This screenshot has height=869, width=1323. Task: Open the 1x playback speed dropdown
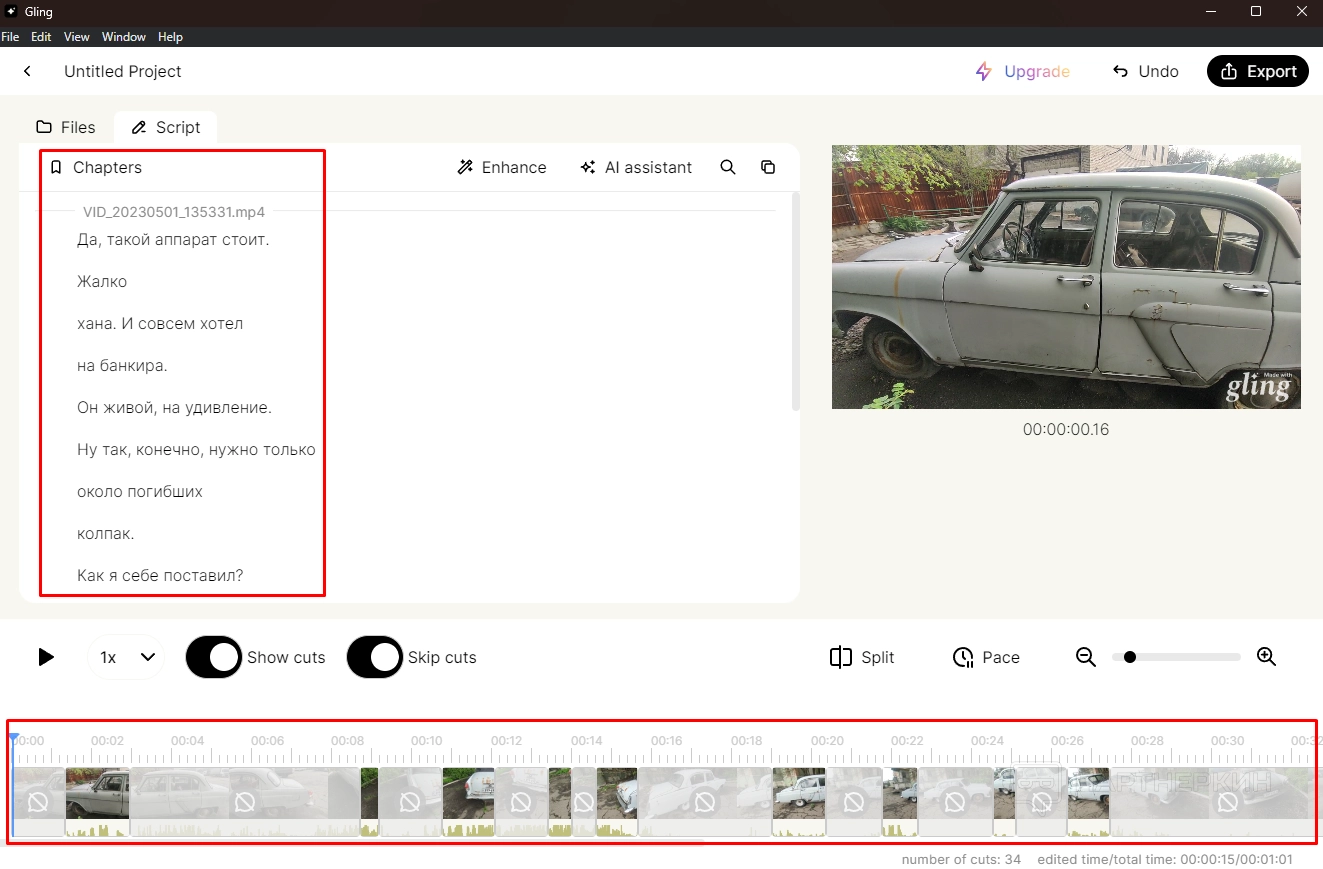click(x=127, y=657)
